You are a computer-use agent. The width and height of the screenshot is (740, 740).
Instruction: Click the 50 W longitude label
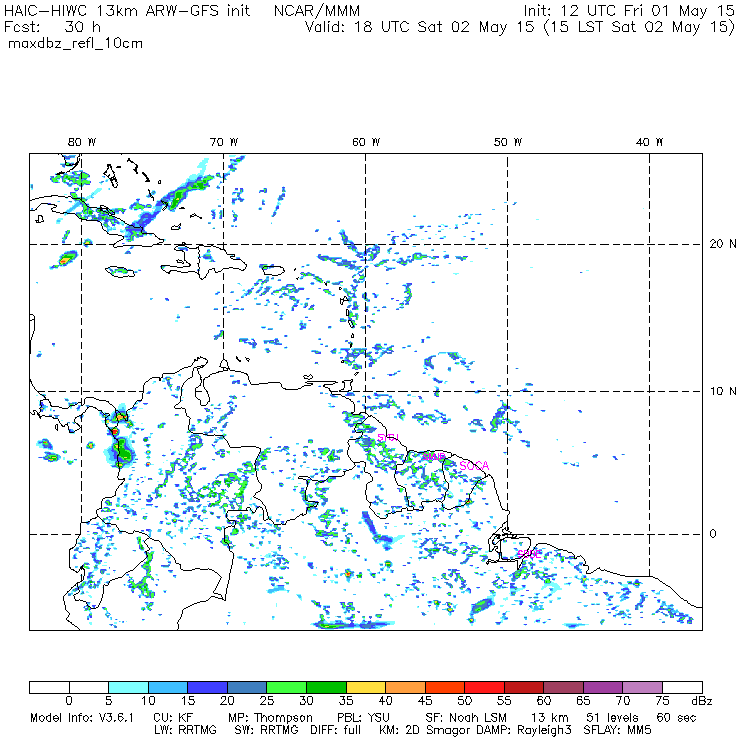(508, 142)
